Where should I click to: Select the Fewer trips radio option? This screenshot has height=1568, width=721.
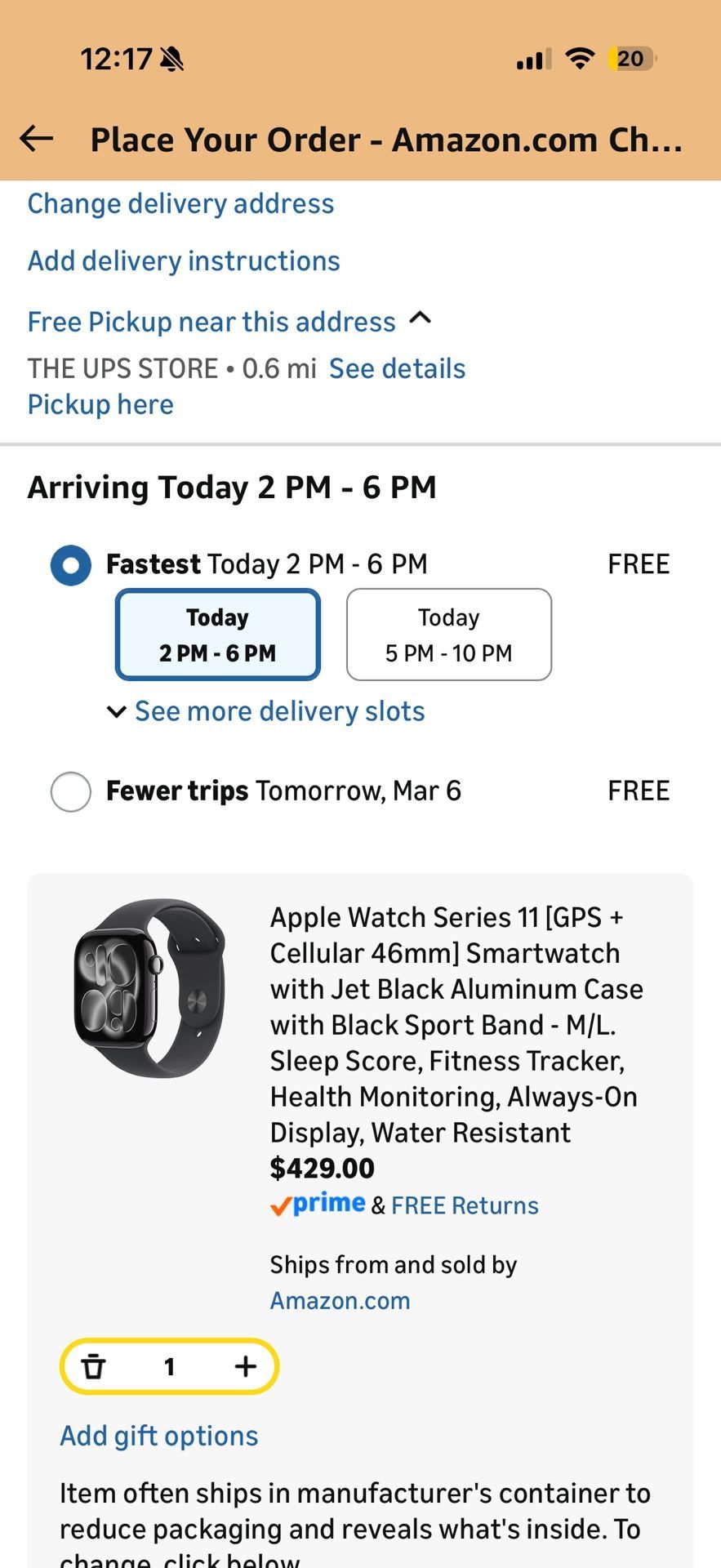[71, 791]
